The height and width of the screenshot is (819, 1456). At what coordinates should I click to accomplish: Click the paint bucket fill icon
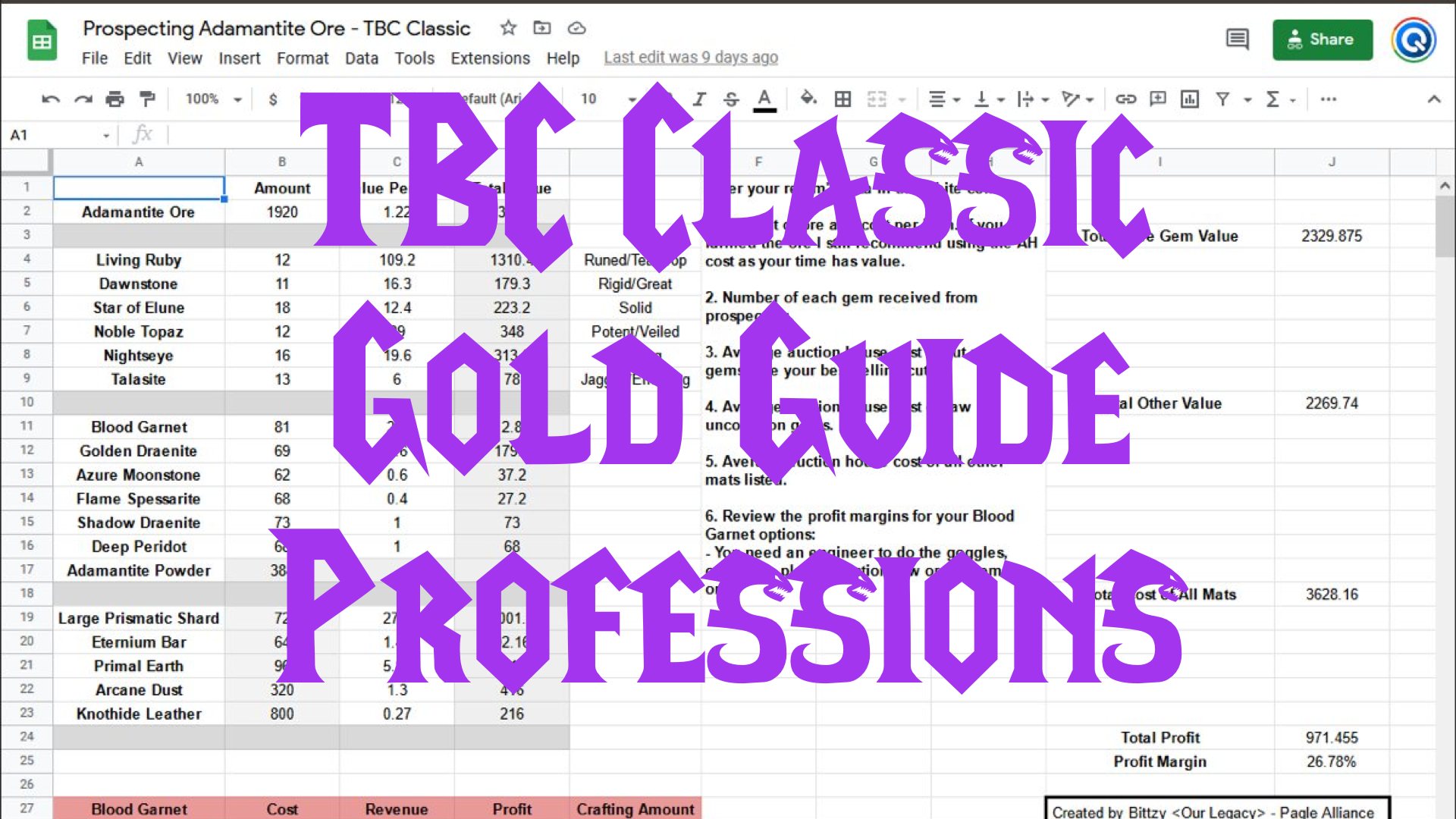806,98
